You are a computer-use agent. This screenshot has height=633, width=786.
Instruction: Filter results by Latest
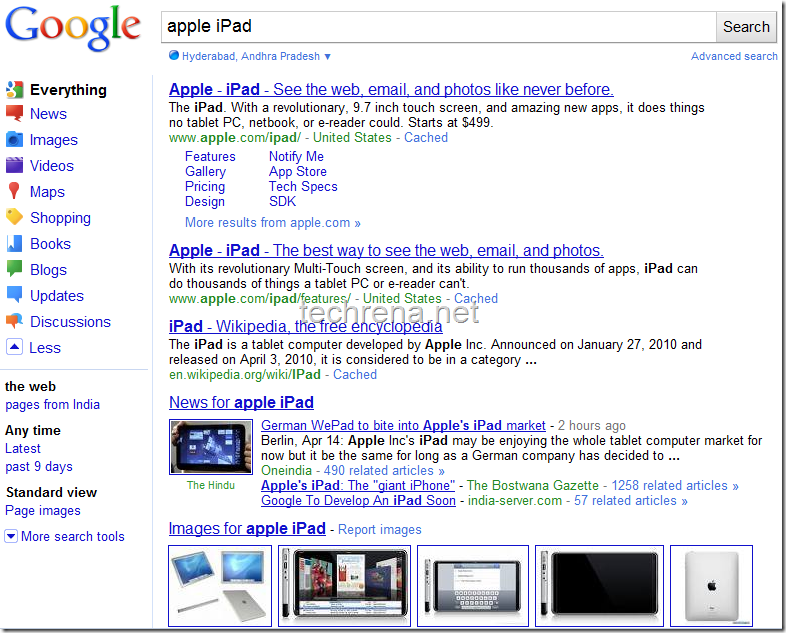(x=23, y=449)
